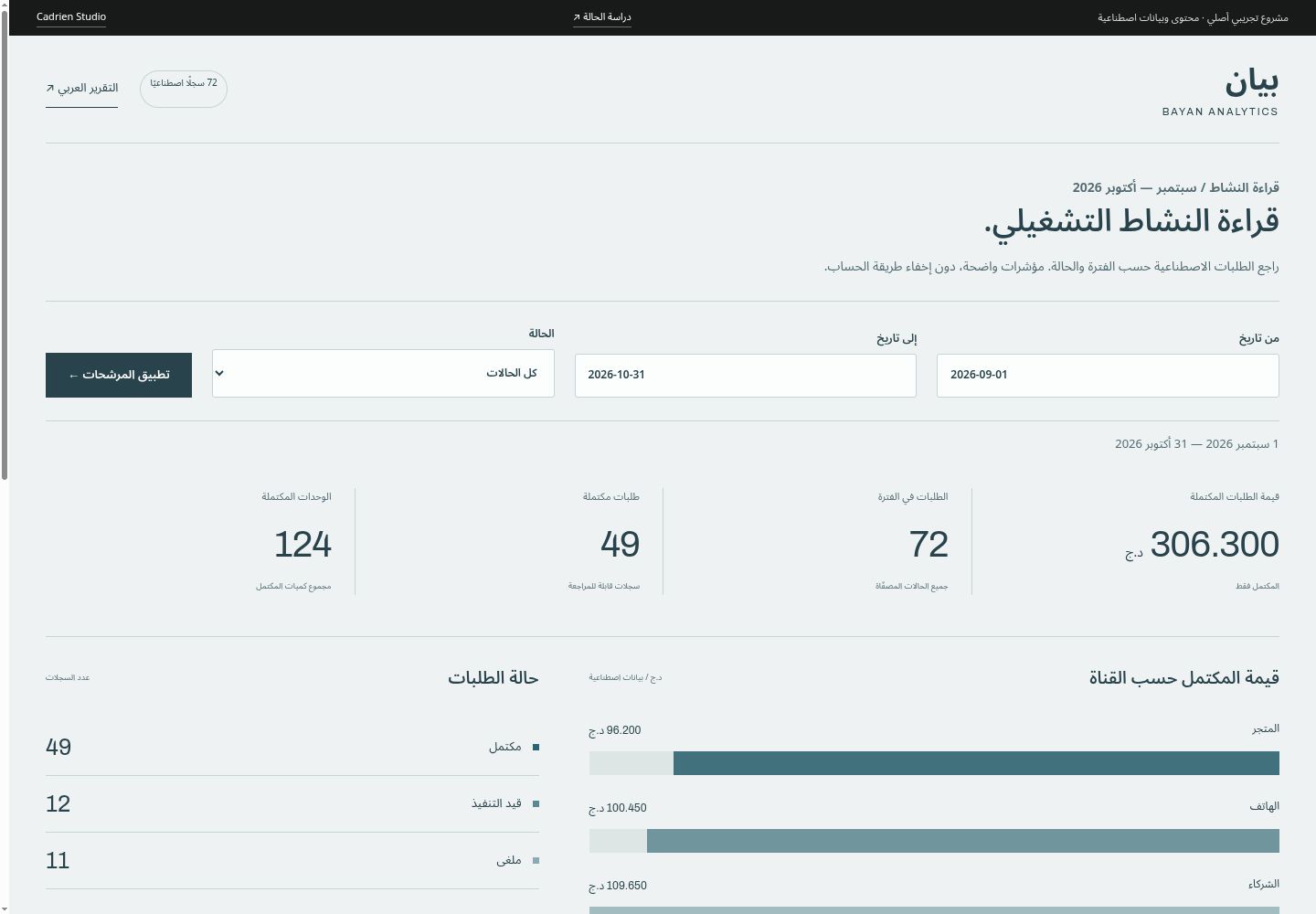This screenshot has width=1316, height=914.
Task: Click the "124" completed units figure
Action: (x=302, y=545)
